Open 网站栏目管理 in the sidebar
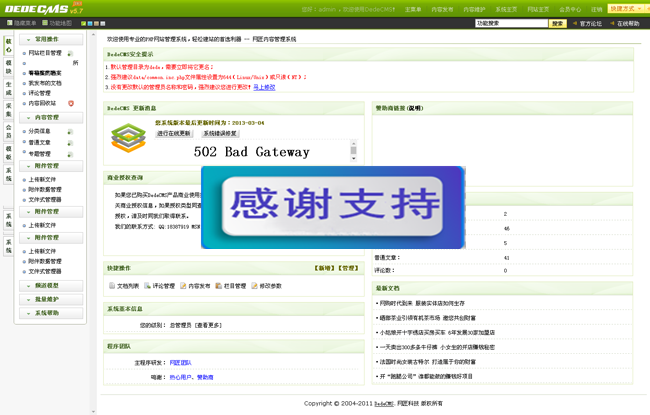 click(x=45, y=53)
